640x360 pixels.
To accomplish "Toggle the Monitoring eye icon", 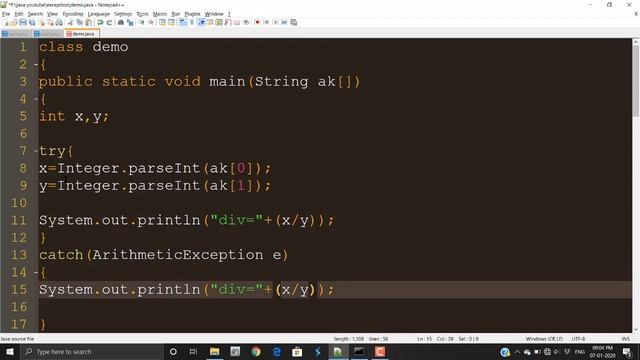I will click(x=246, y=22).
